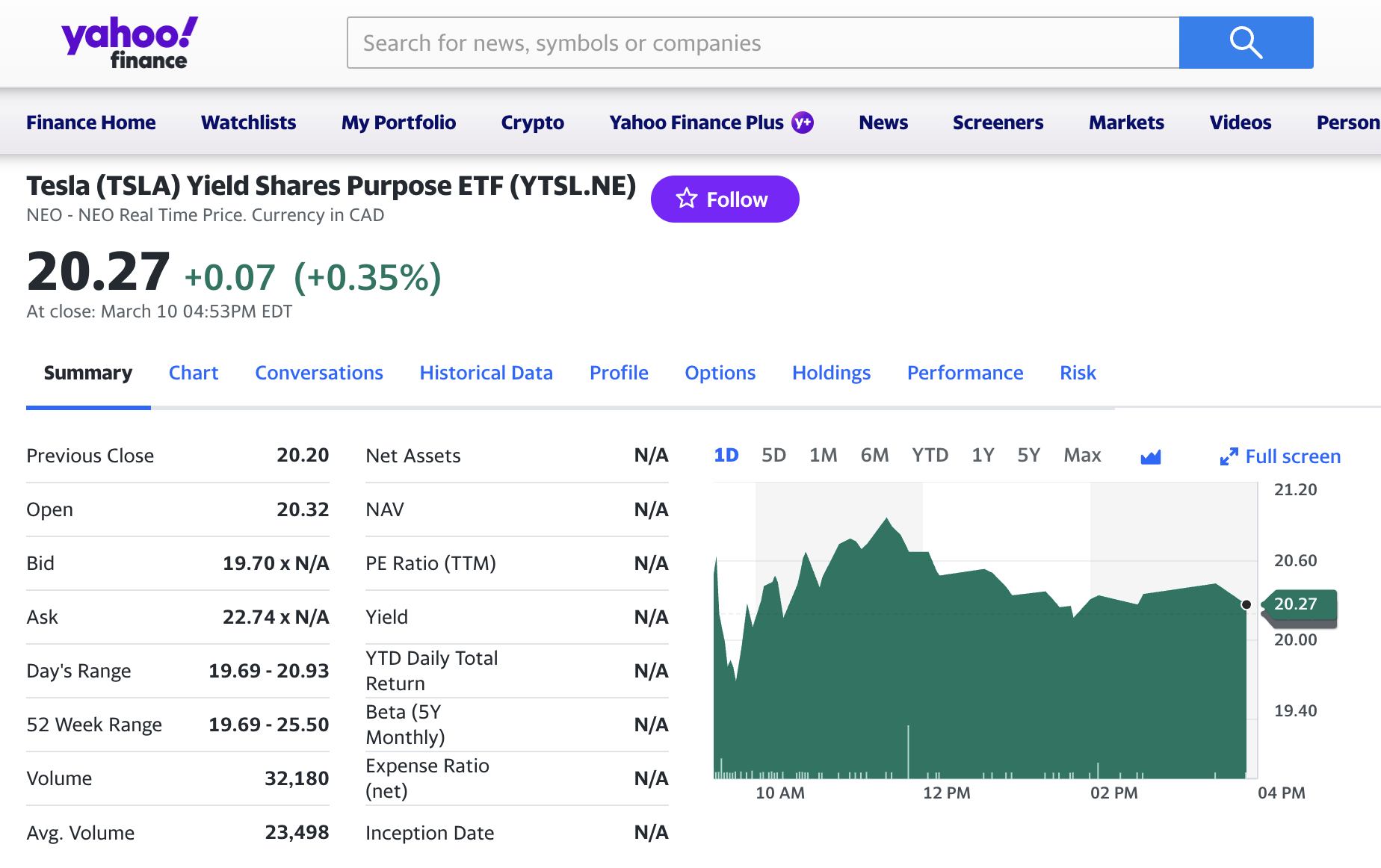Image resolution: width=1381 pixels, height=868 pixels.
Task: Click the PE Ratio (TTM) label
Action: (x=431, y=563)
